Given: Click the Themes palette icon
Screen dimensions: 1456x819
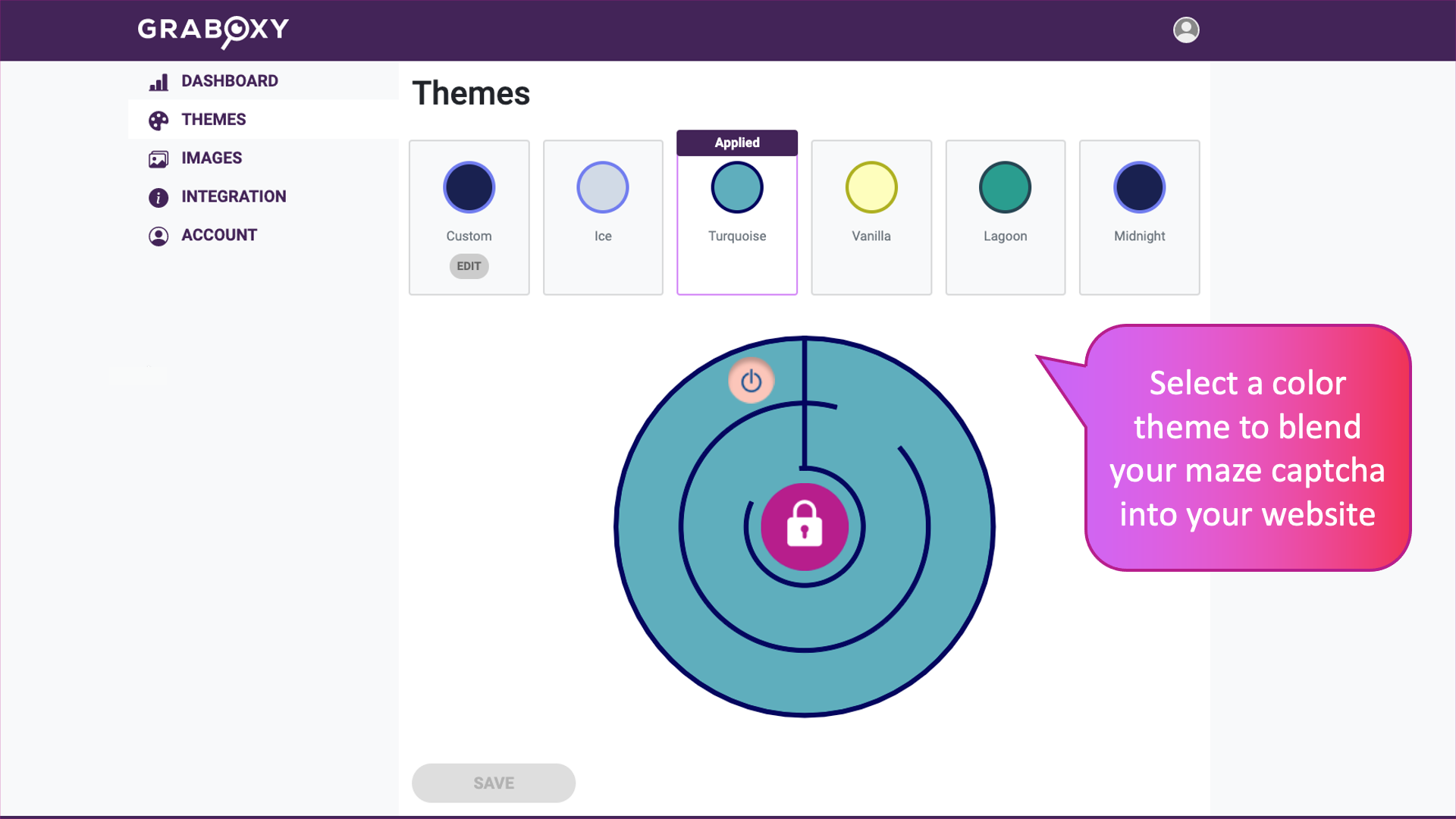Looking at the screenshot, I should pyautogui.click(x=159, y=120).
